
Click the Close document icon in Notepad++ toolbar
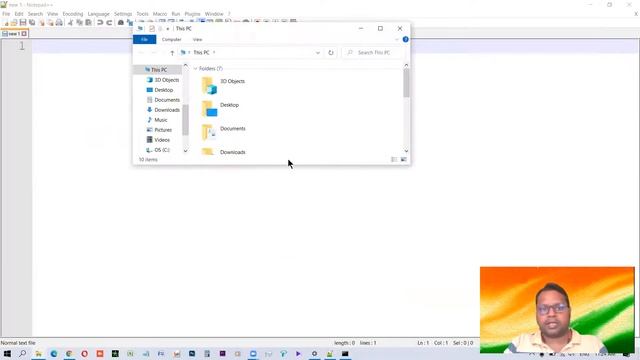pos(41,22)
